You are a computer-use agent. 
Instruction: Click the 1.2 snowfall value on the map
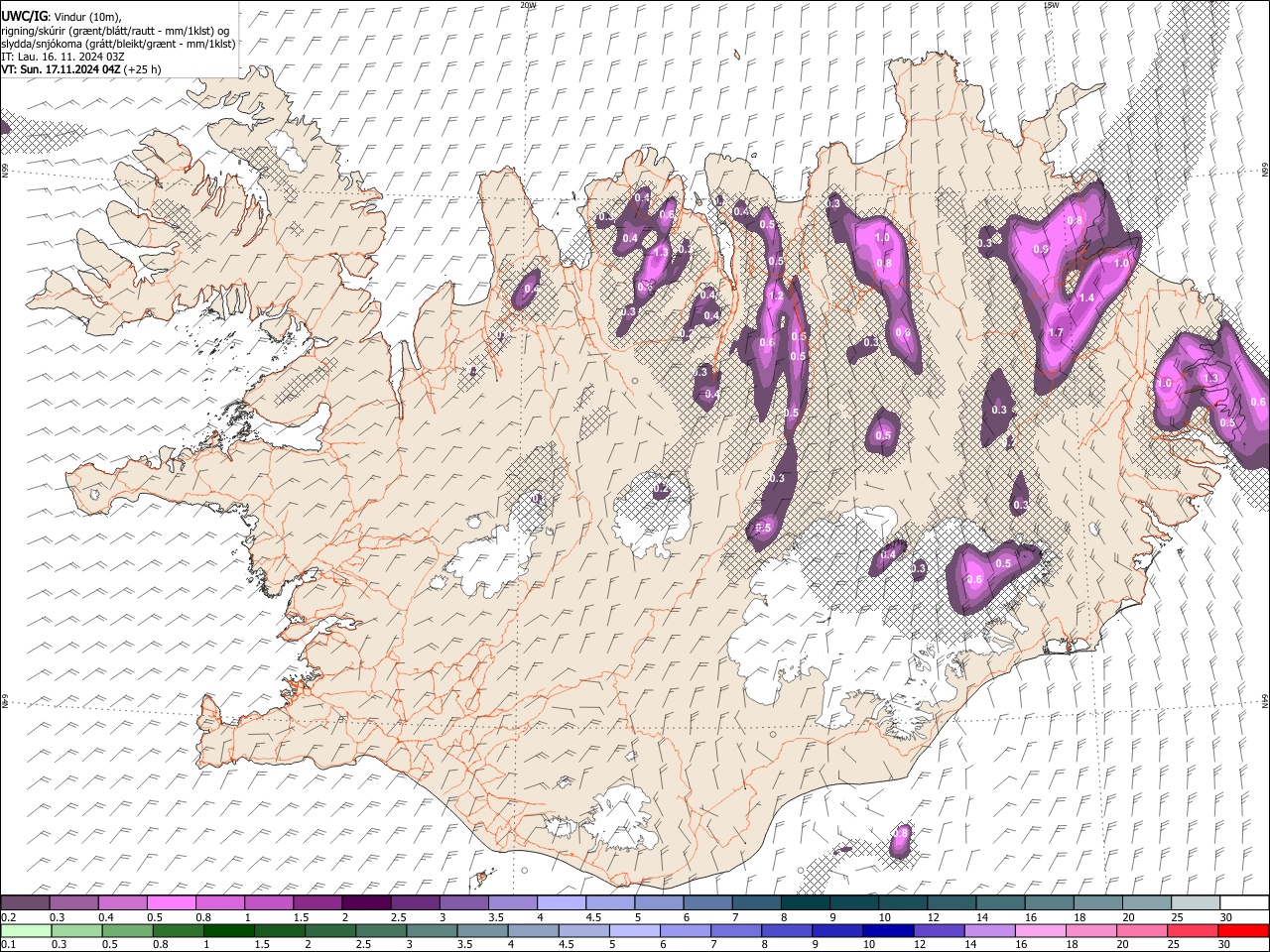coord(776,296)
